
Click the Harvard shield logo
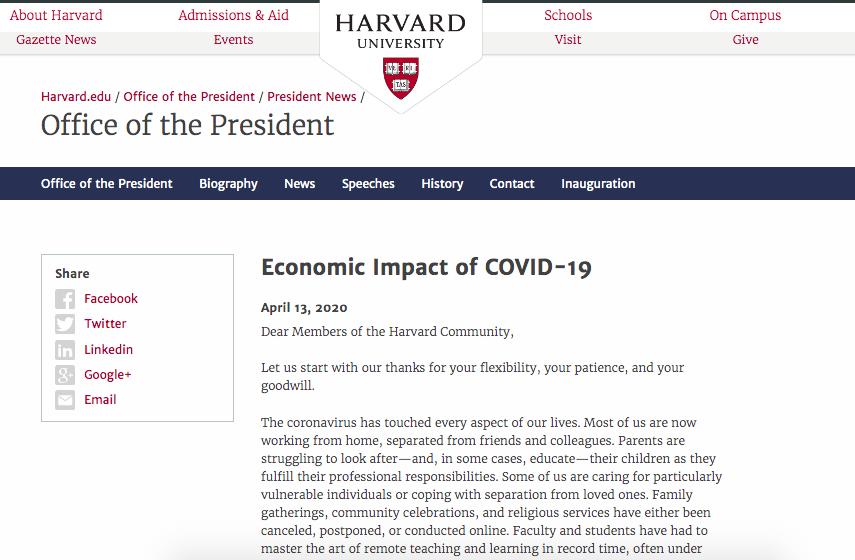click(401, 78)
